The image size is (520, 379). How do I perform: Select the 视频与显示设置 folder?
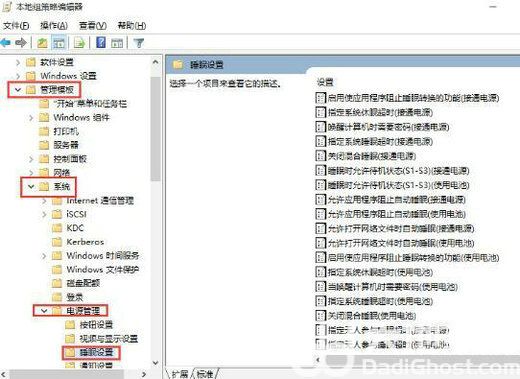(102, 339)
